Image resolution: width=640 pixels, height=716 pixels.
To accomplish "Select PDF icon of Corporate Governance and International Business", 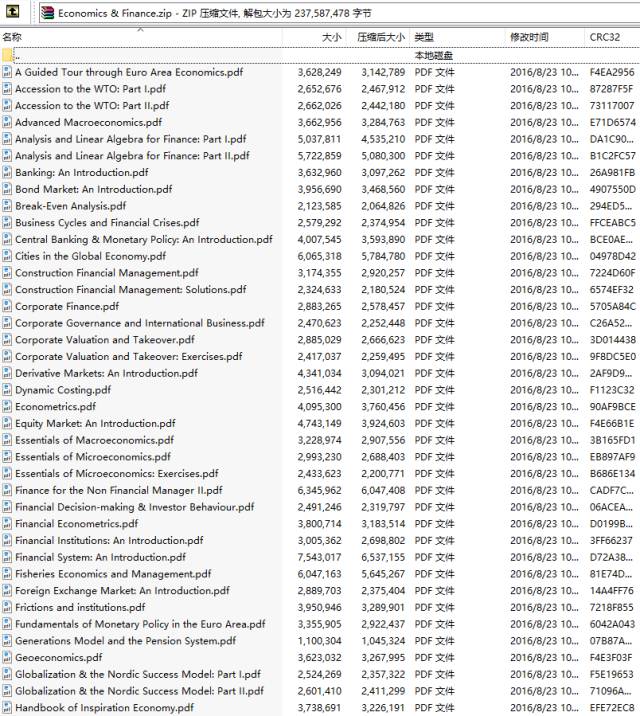I will (x=7, y=323).
